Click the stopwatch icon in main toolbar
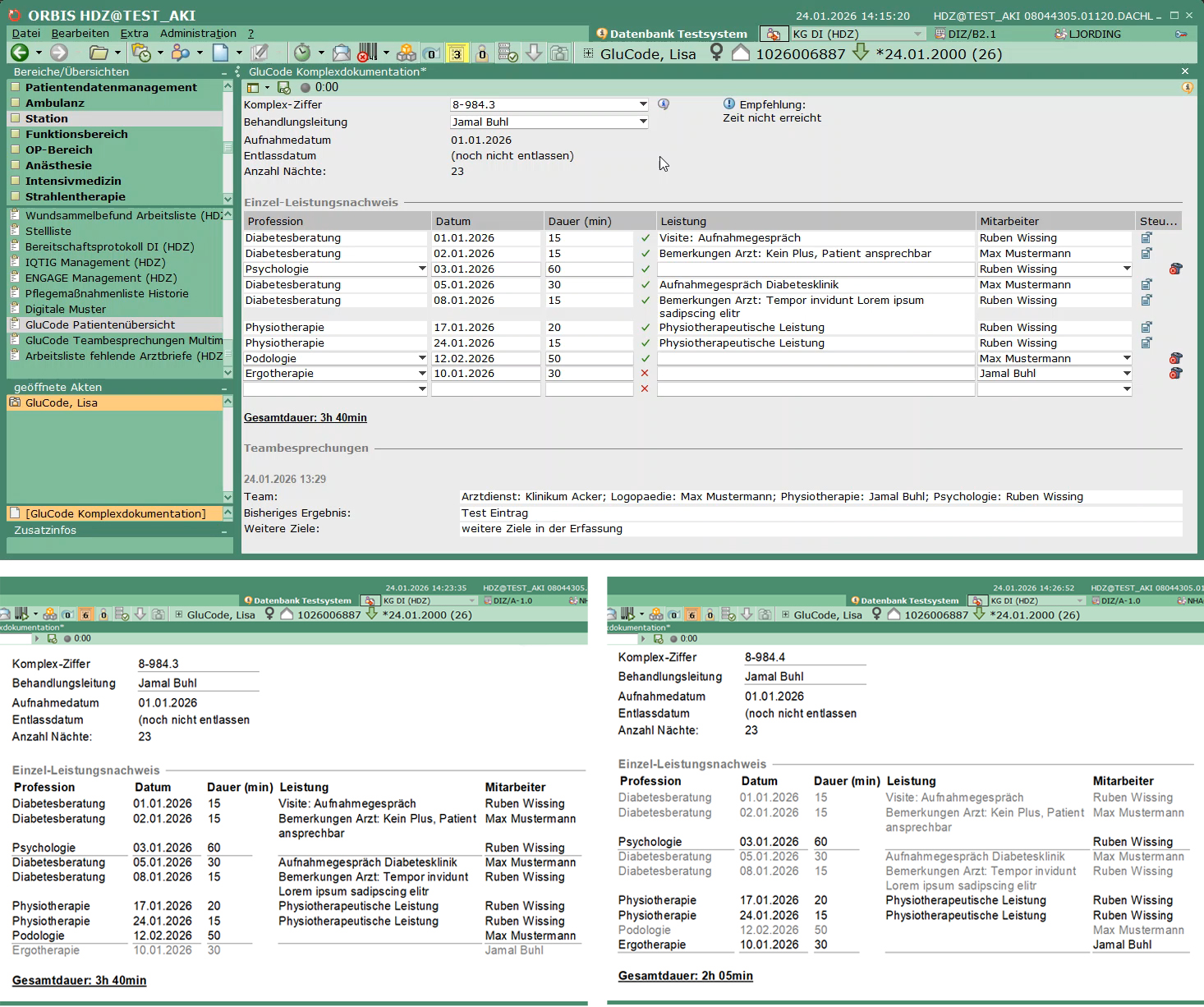The width and height of the screenshot is (1204, 1007). (x=302, y=53)
